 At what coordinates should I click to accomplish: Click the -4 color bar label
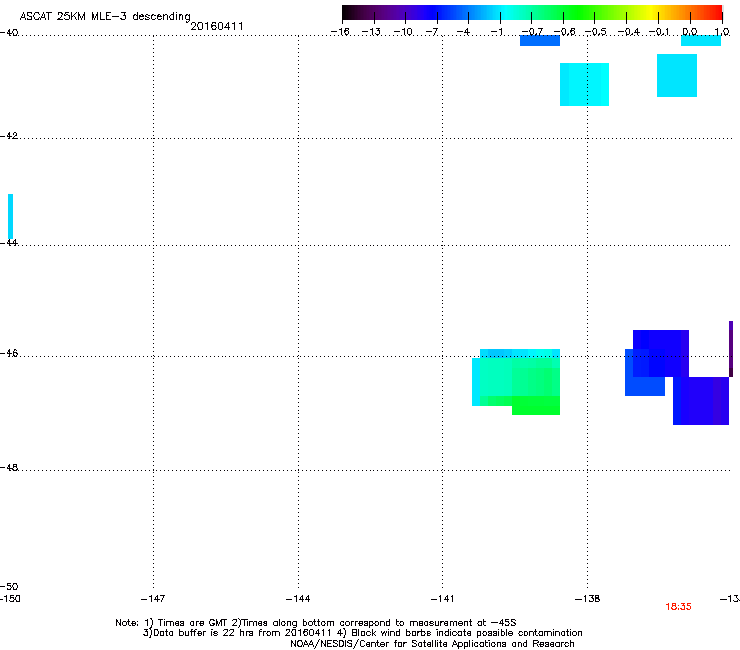(463, 32)
